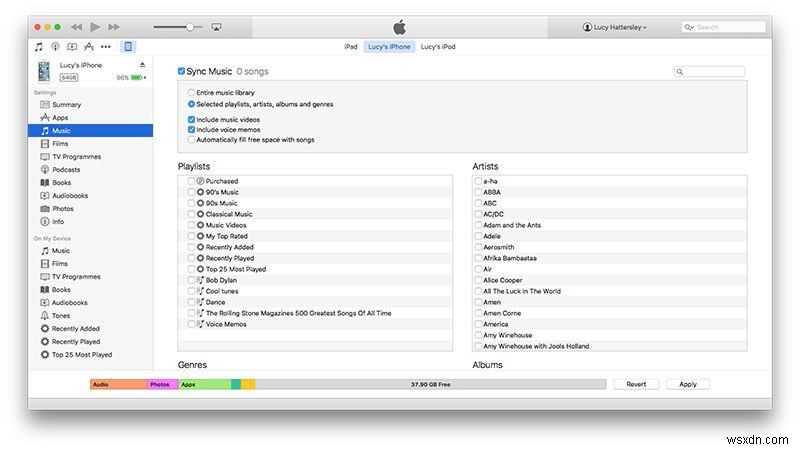
Task: Open the search options magnifier dropdown
Action: [x=689, y=27]
